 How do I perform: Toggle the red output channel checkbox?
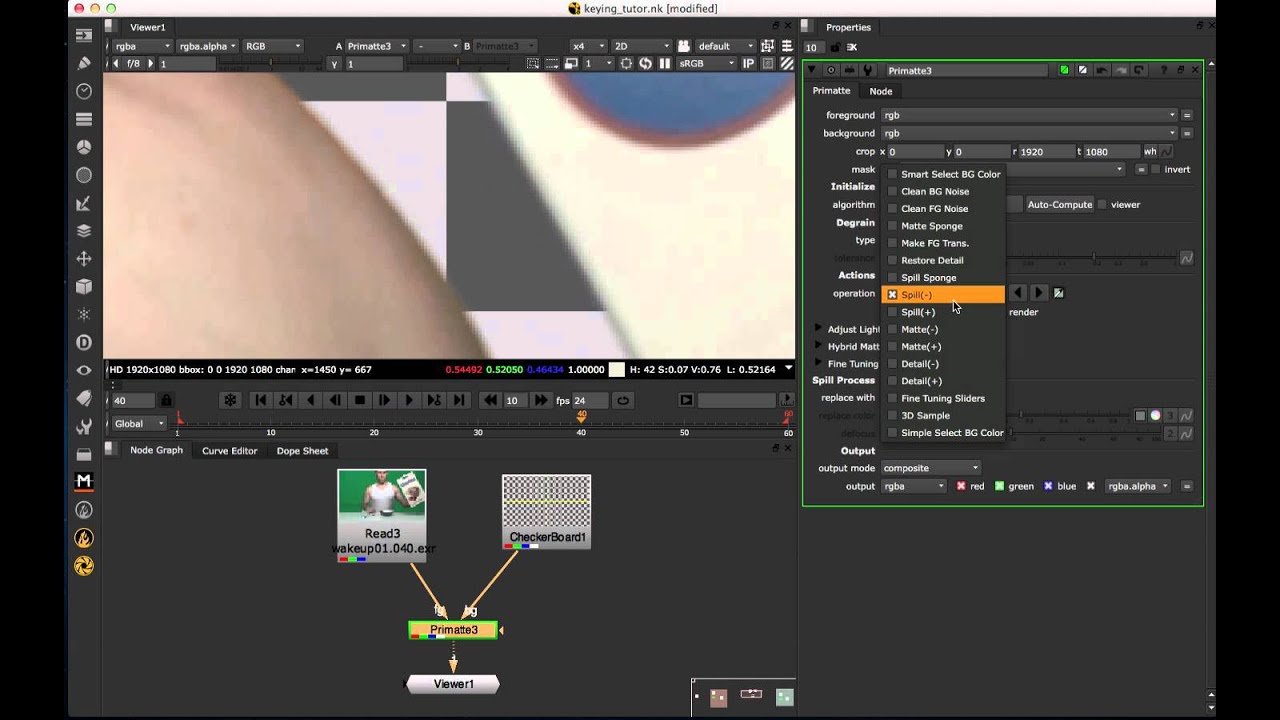tap(961, 486)
